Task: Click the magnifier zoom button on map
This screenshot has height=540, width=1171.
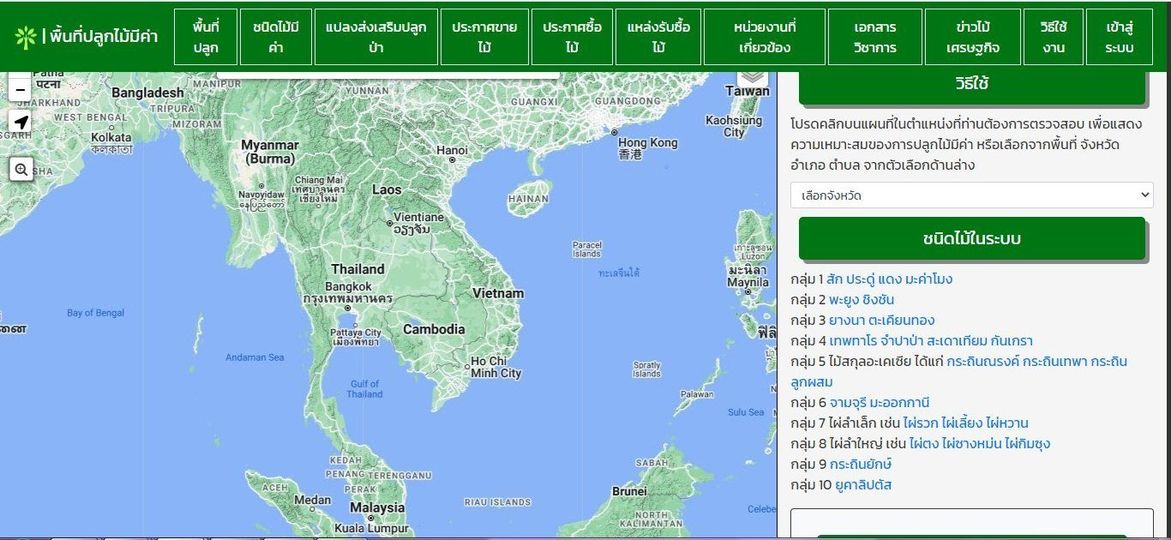Action: point(21,170)
